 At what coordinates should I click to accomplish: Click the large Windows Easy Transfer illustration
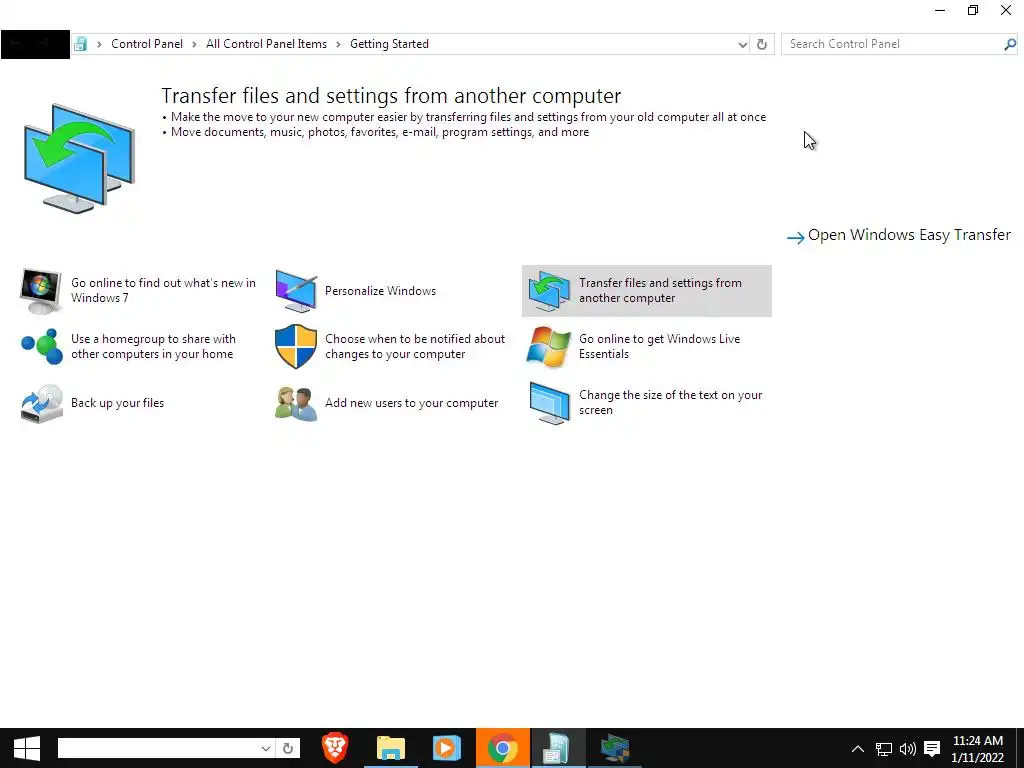[x=80, y=157]
